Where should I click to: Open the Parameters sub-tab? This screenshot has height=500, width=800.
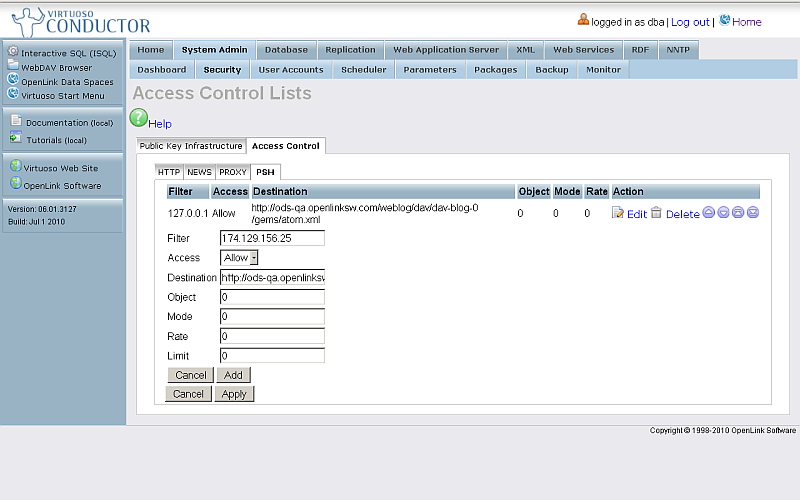coord(430,70)
